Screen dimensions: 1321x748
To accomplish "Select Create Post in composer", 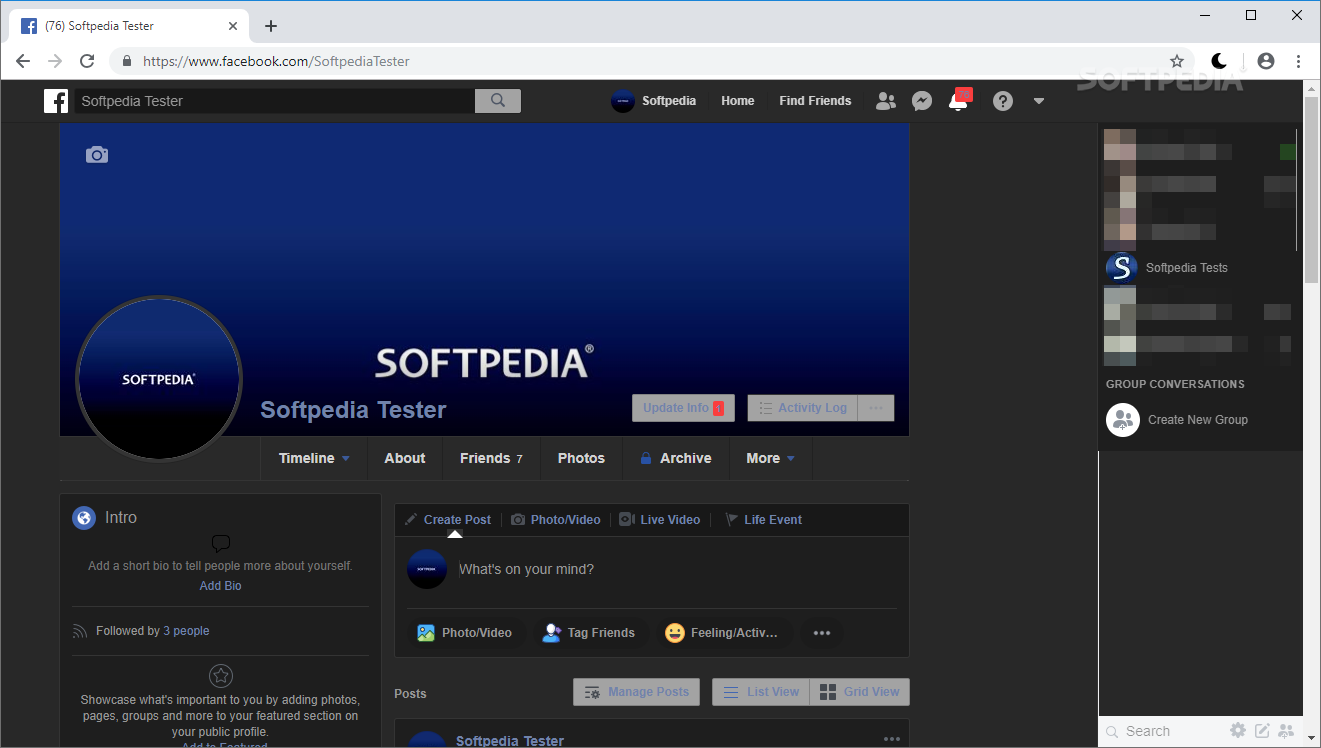I will click(448, 520).
